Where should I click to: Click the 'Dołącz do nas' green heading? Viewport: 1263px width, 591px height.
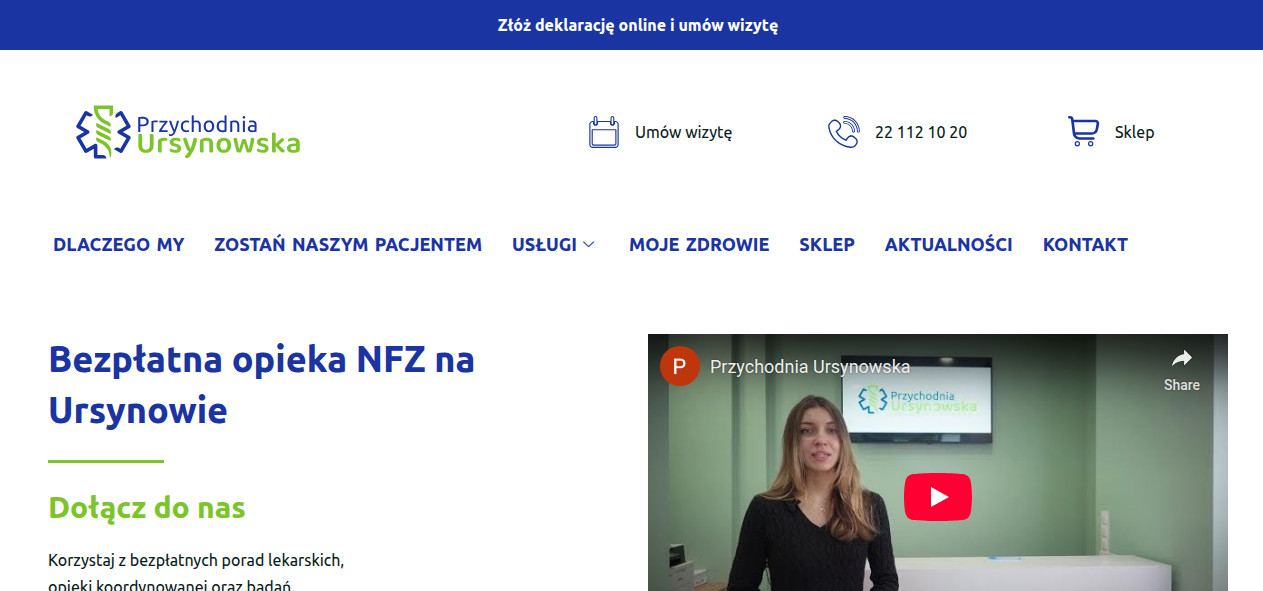point(147,507)
